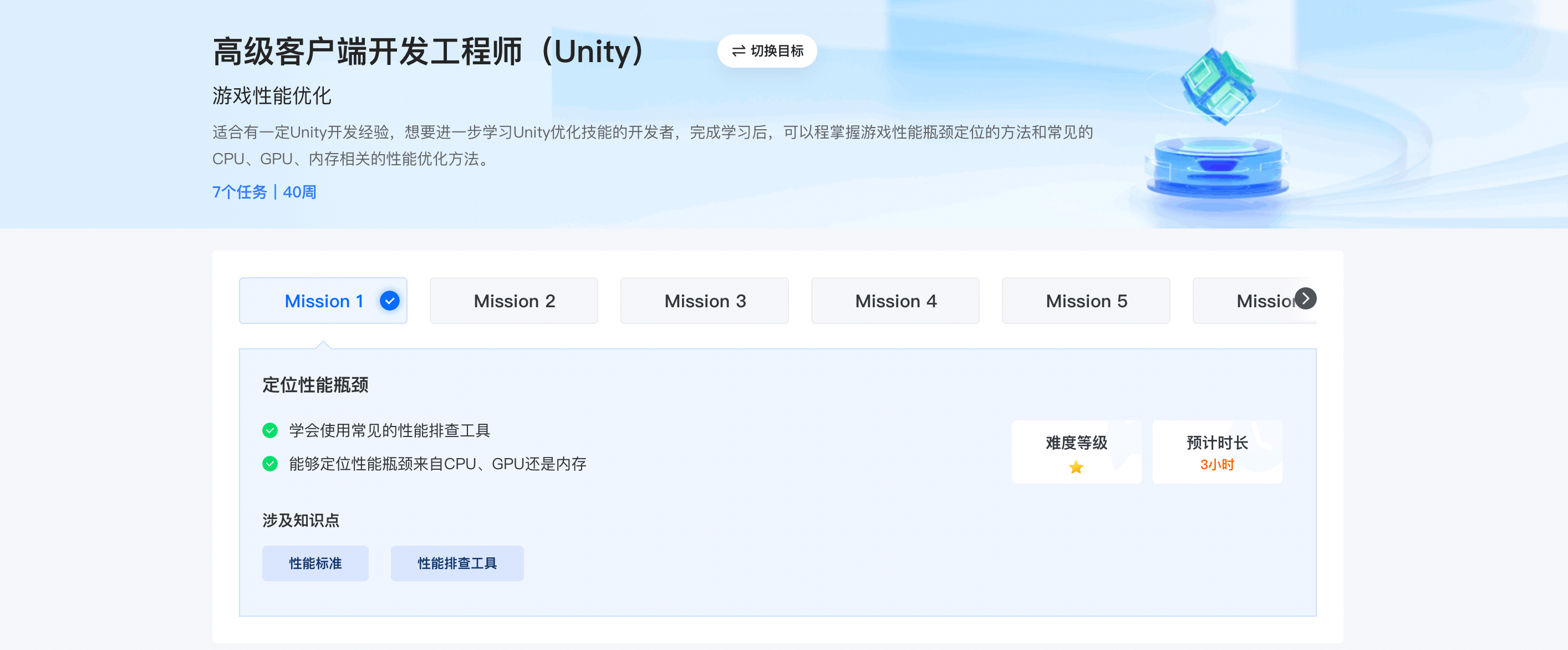
Task: Click the swap arrows icon in 切换目标
Action: pyautogui.click(x=739, y=51)
